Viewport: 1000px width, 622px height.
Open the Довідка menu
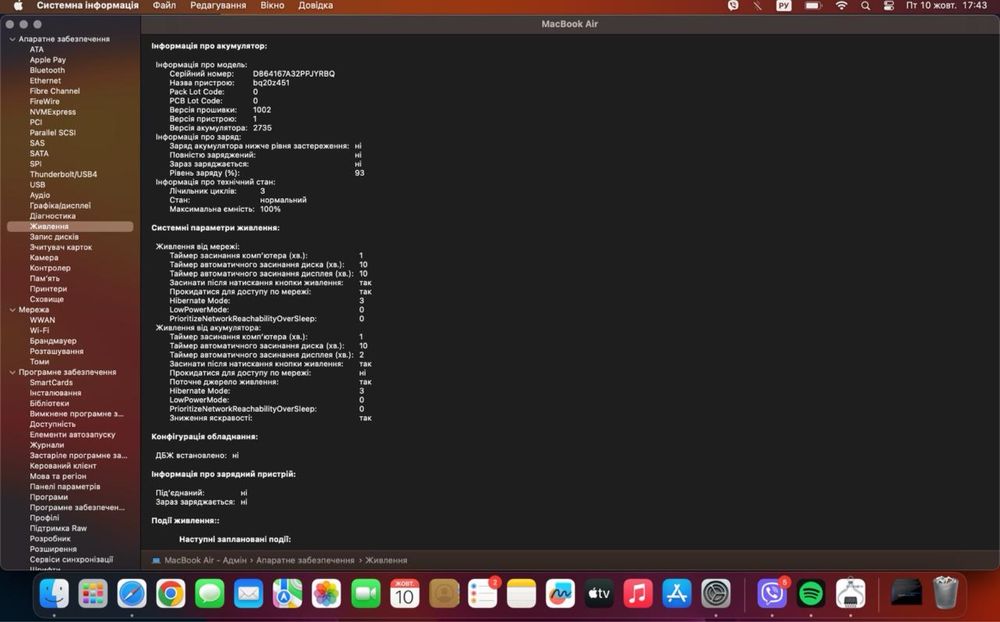coord(315,6)
